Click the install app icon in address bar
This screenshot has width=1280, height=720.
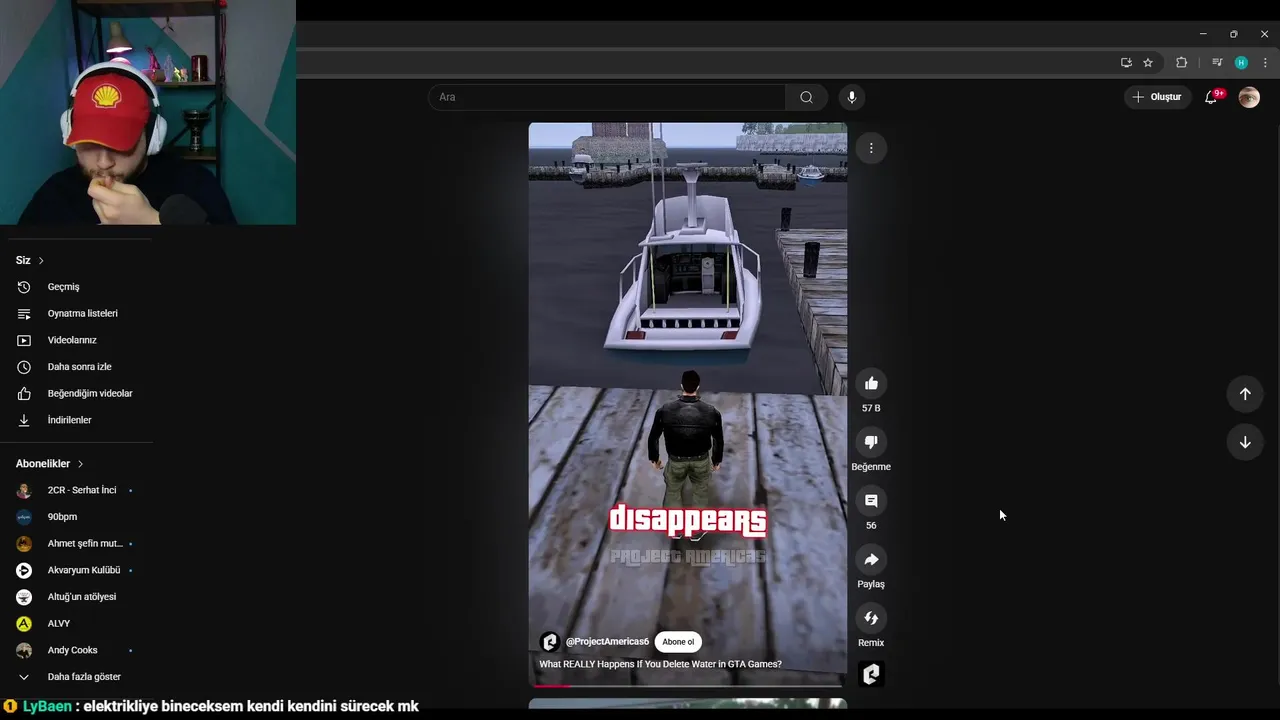pos(1126,62)
